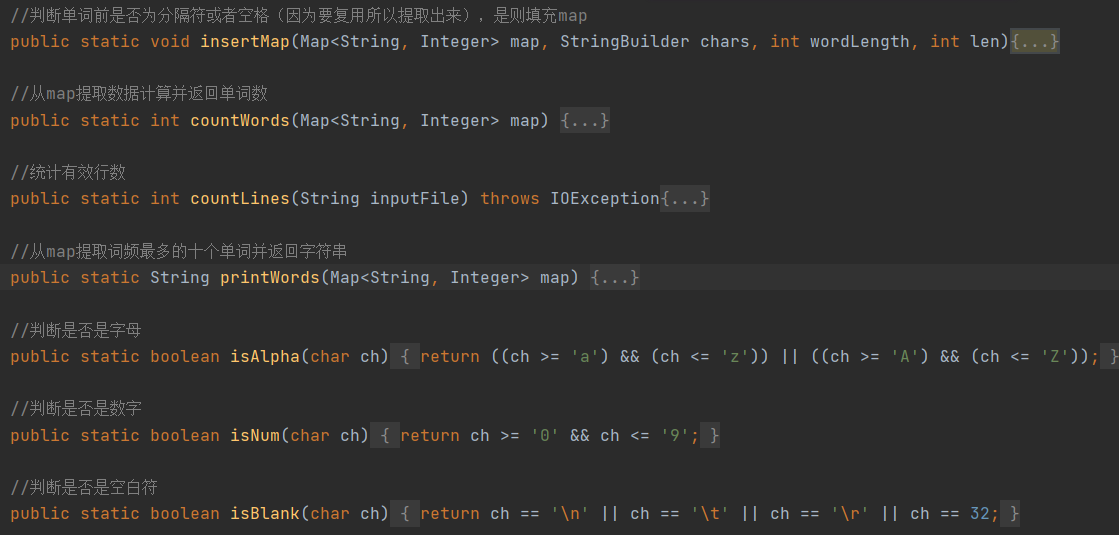This screenshot has width=1119, height=535.
Task: Place cursor on isNum method name
Action: tap(255, 436)
